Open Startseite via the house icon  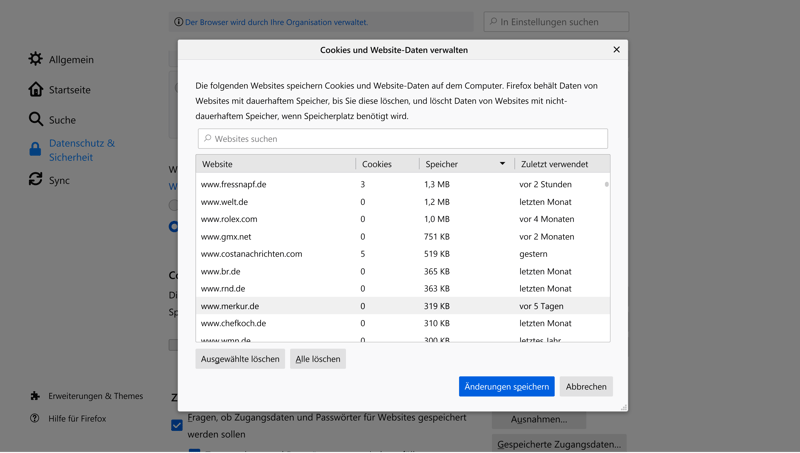tap(36, 89)
